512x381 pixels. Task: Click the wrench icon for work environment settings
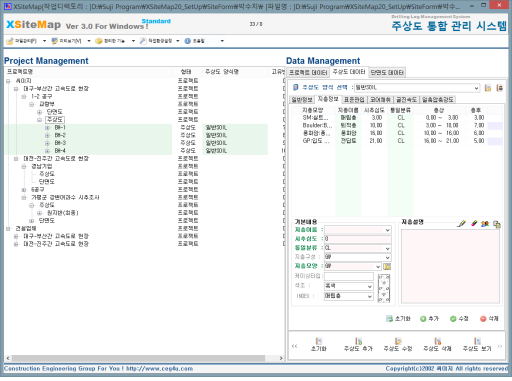(143, 41)
